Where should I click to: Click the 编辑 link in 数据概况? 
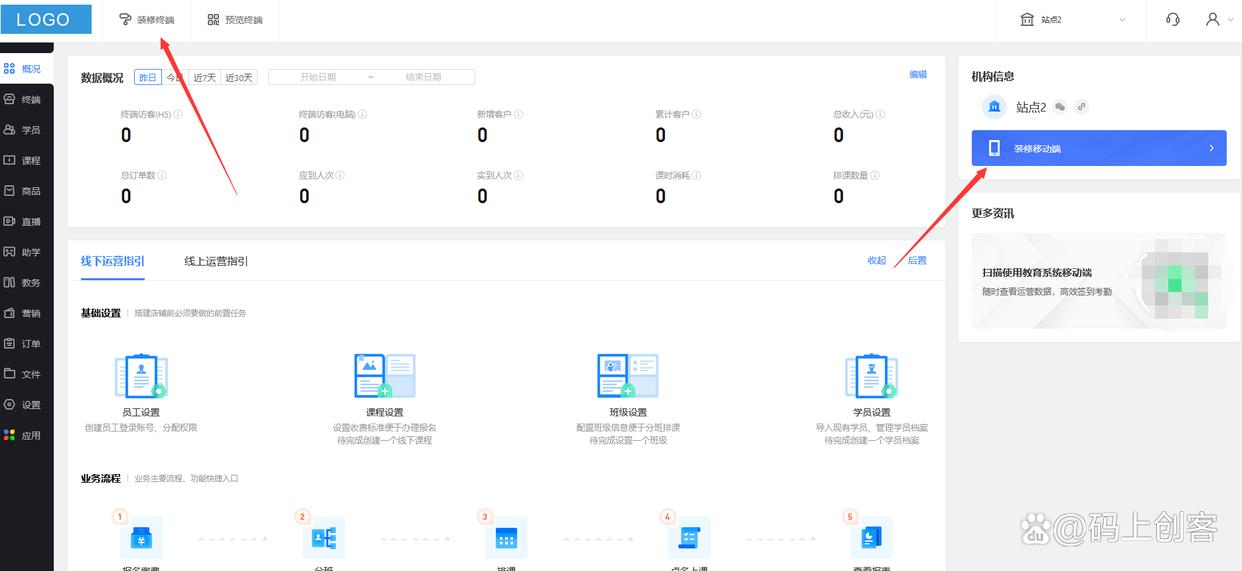click(x=918, y=75)
